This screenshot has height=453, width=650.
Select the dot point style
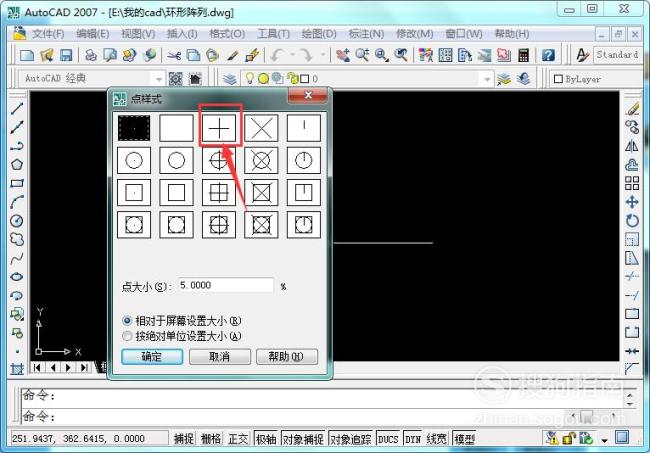[x=134, y=128]
